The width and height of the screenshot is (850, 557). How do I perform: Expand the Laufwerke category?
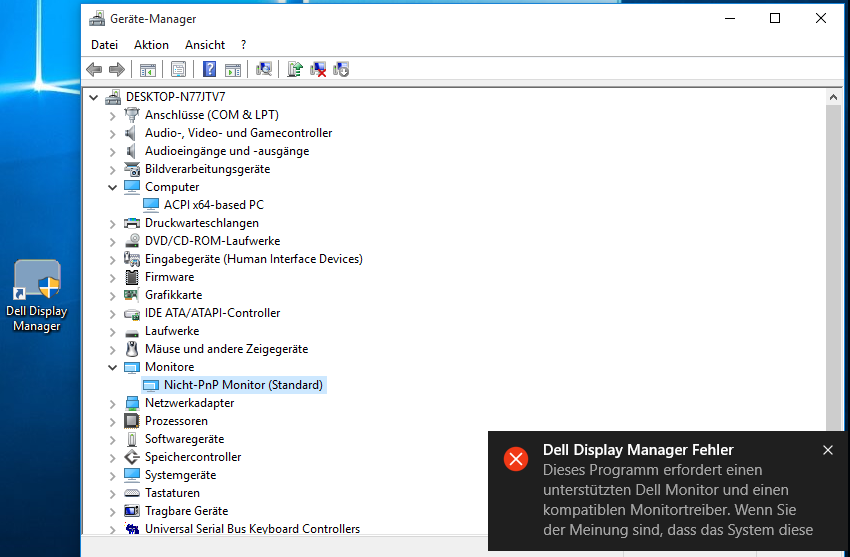(x=112, y=332)
